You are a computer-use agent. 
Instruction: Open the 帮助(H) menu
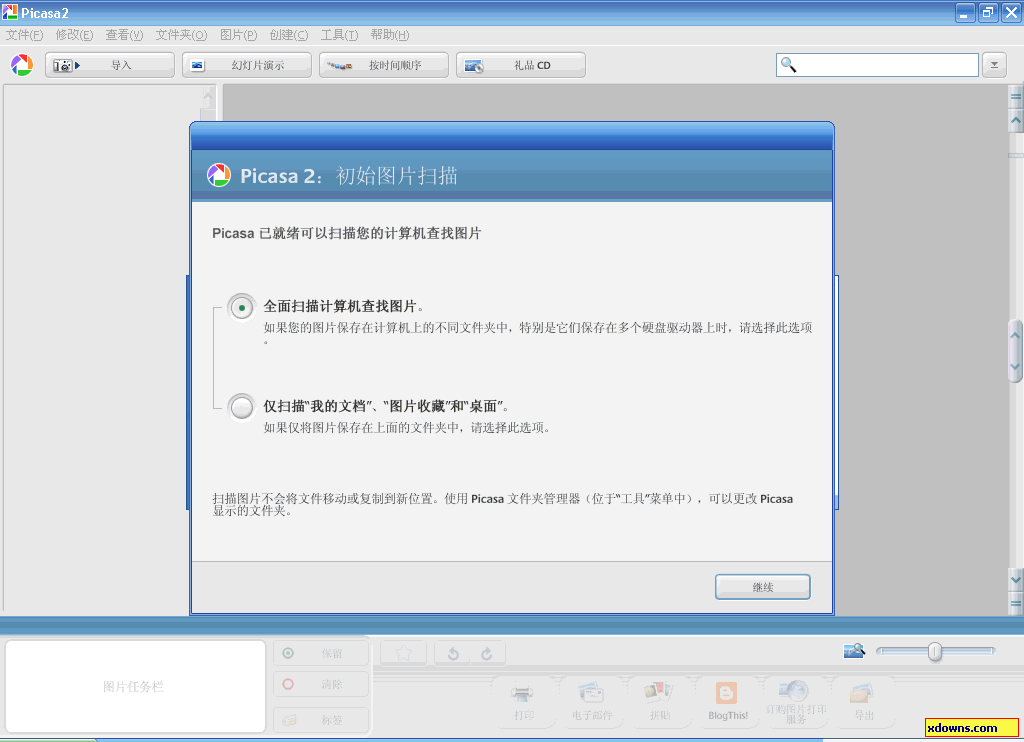coord(390,35)
